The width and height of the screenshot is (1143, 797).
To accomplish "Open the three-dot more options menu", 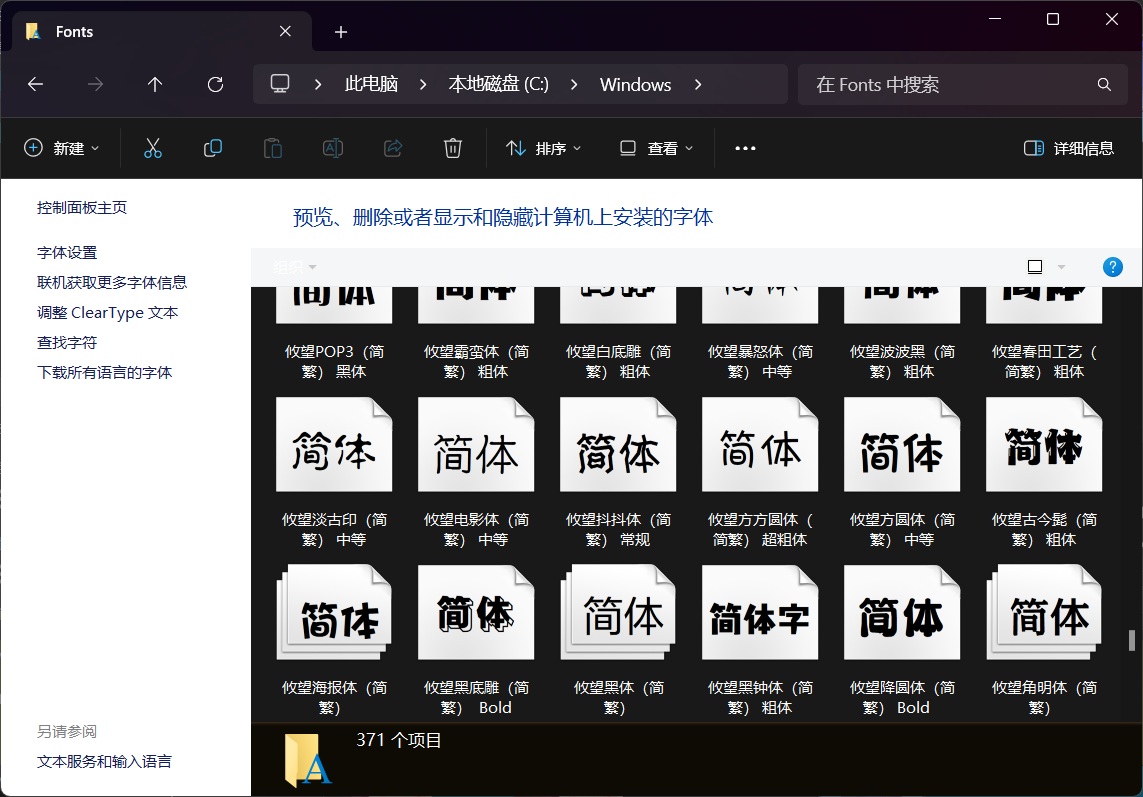I will [745, 148].
